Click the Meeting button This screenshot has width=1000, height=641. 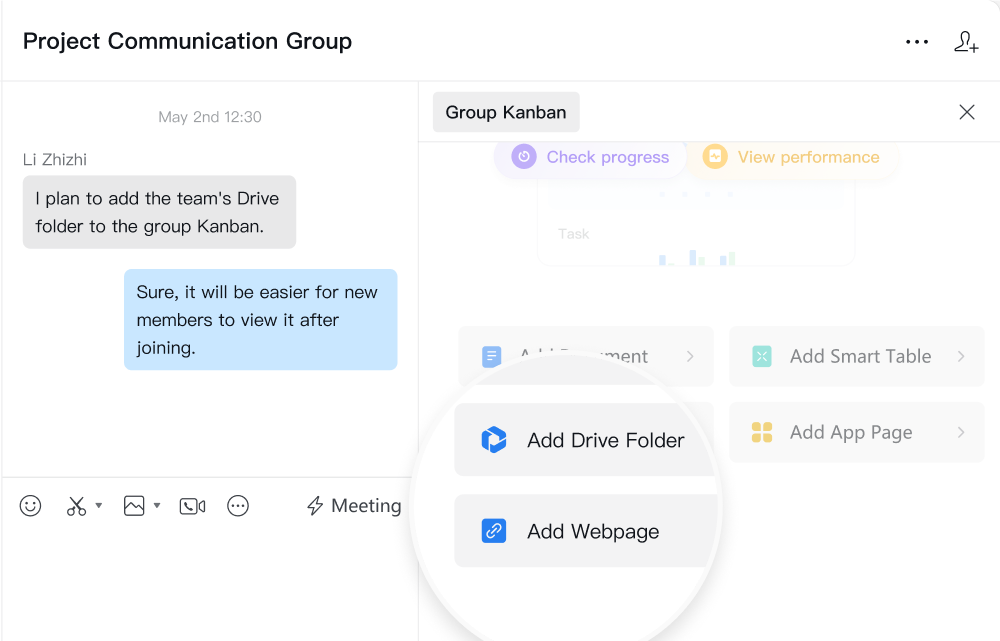click(354, 506)
